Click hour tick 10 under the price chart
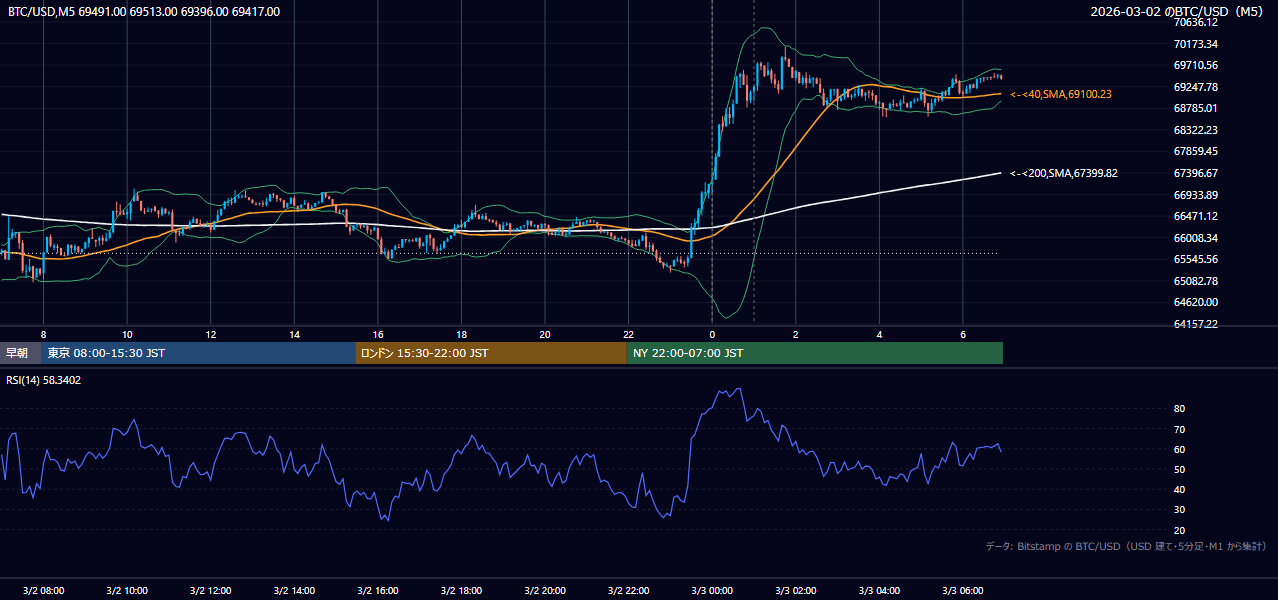 (127, 334)
